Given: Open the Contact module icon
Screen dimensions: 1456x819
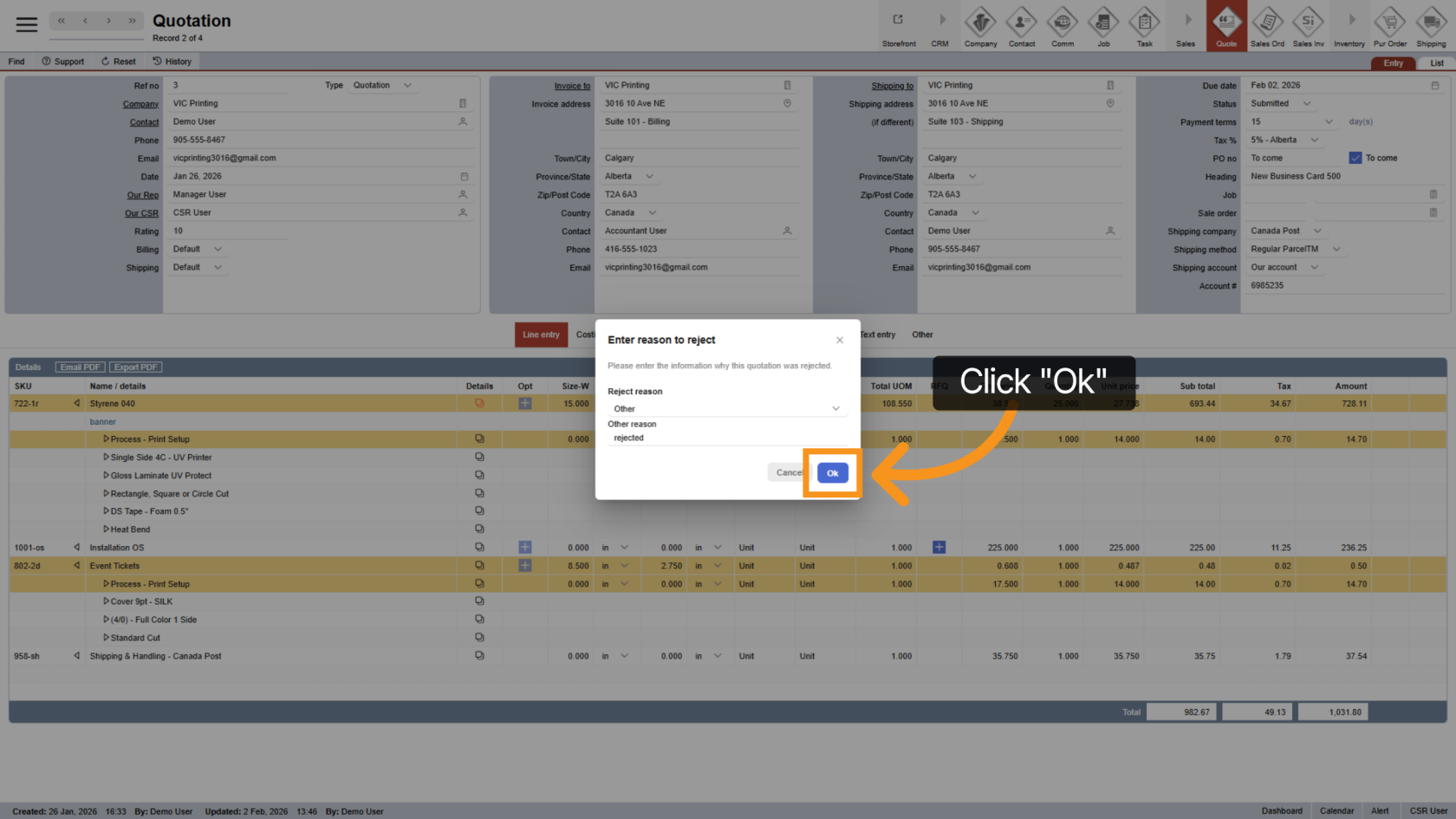Looking at the screenshot, I should tap(1021, 25).
